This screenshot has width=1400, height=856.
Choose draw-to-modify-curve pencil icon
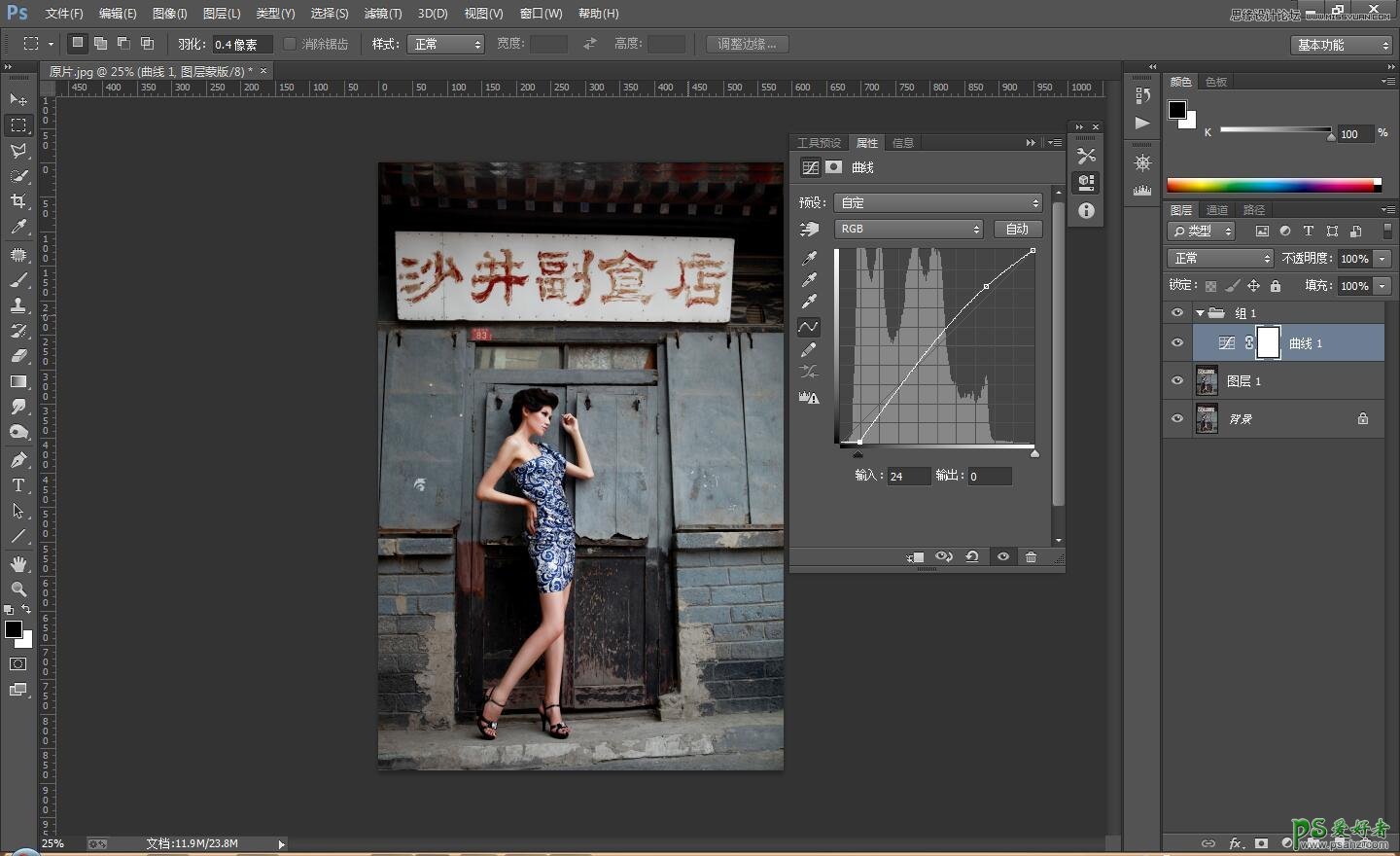point(809,350)
